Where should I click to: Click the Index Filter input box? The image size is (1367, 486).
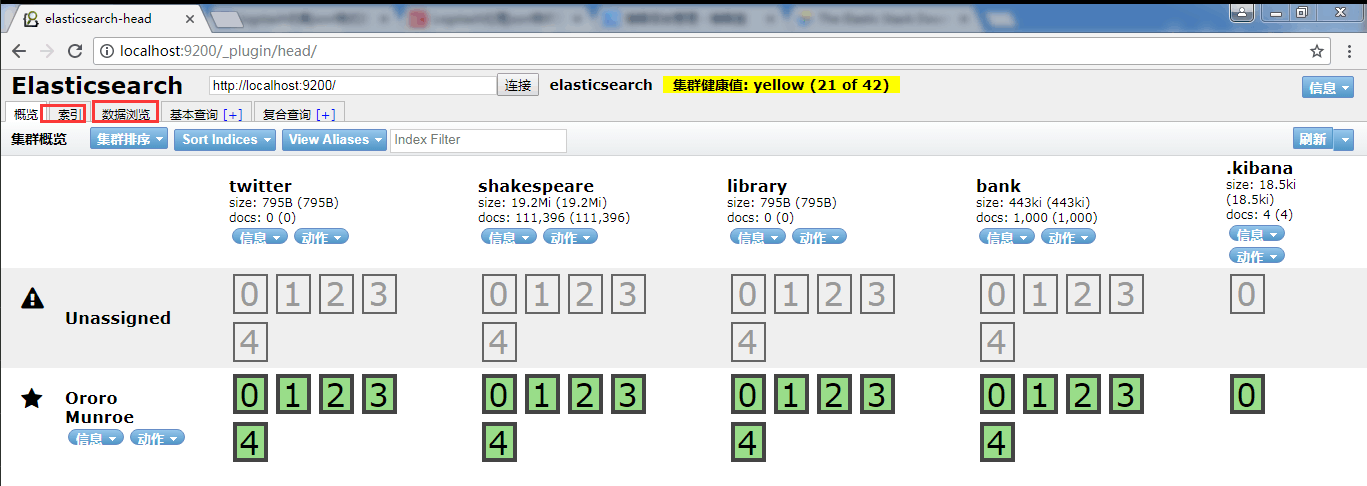pos(478,140)
